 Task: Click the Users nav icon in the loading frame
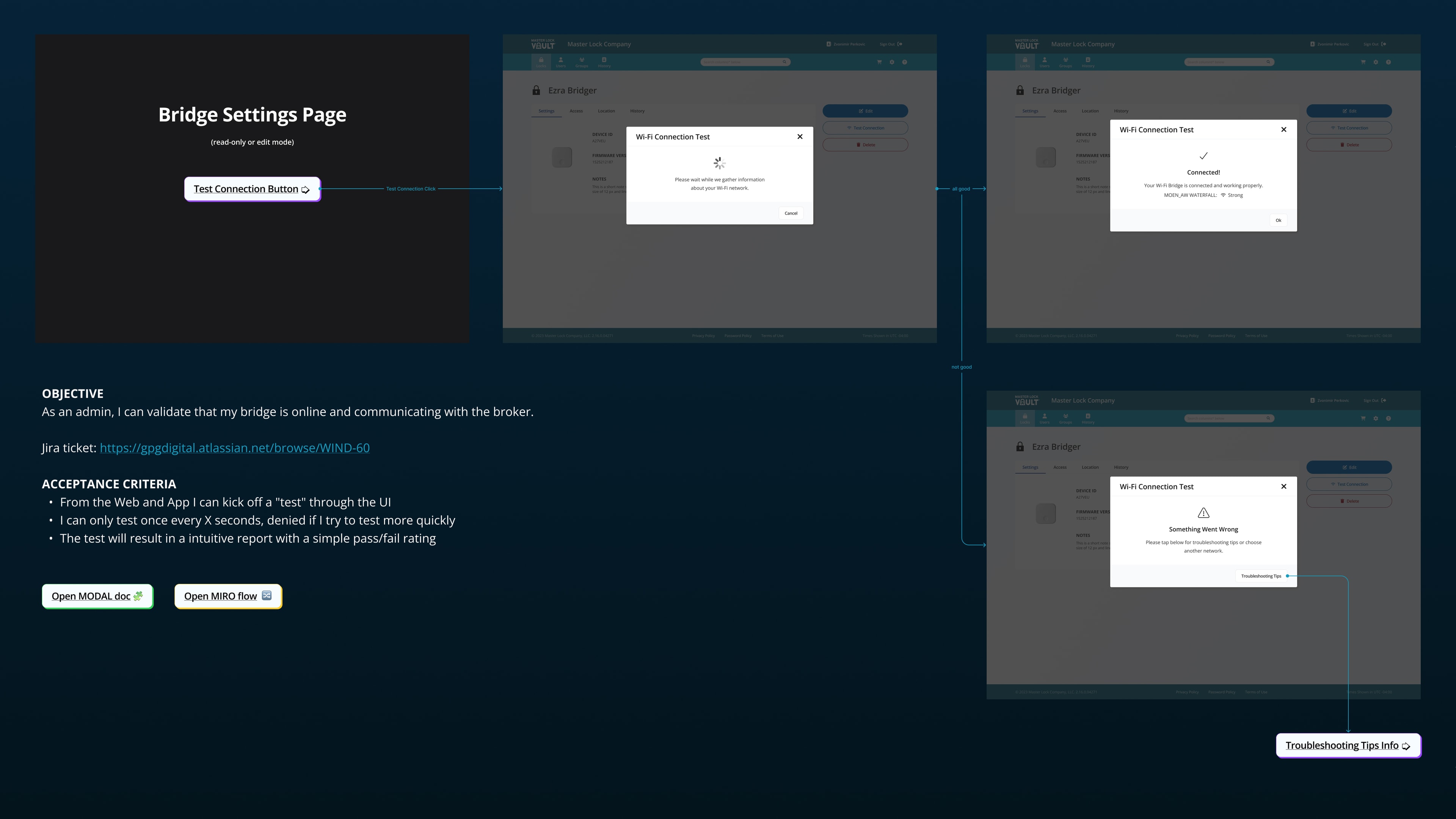pyautogui.click(x=561, y=62)
